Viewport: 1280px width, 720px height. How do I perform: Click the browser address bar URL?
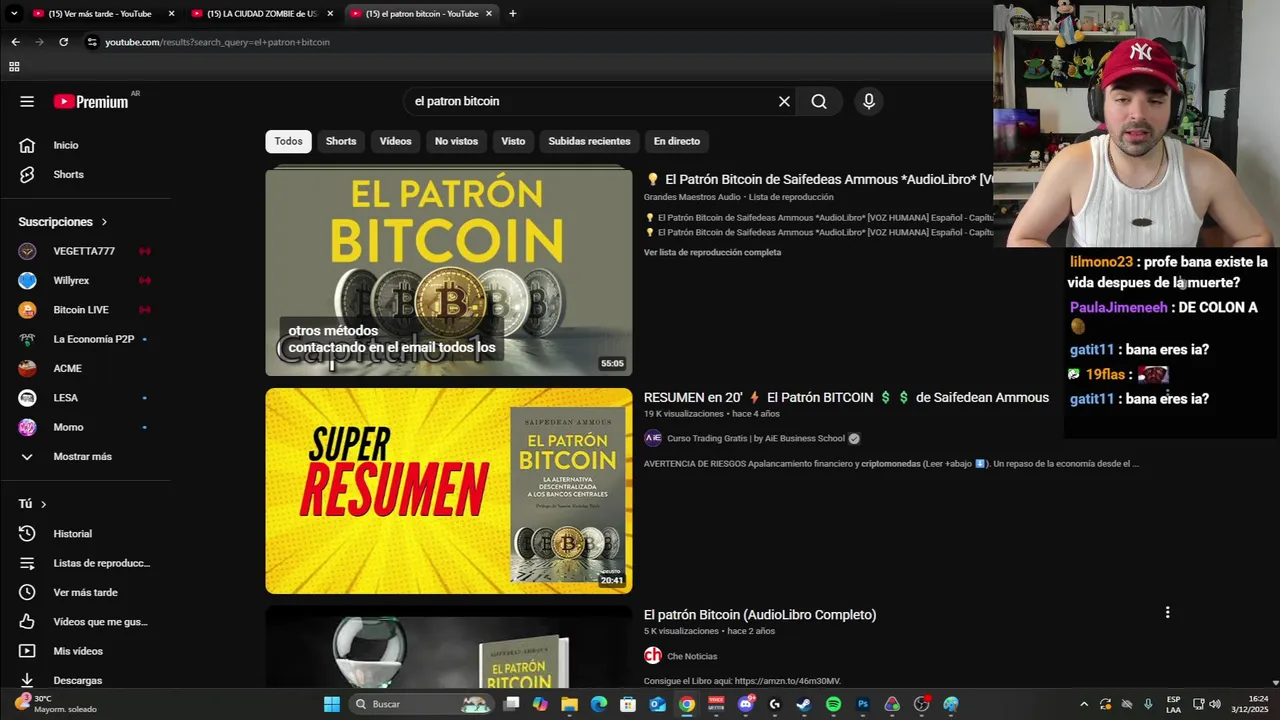[x=217, y=42]
